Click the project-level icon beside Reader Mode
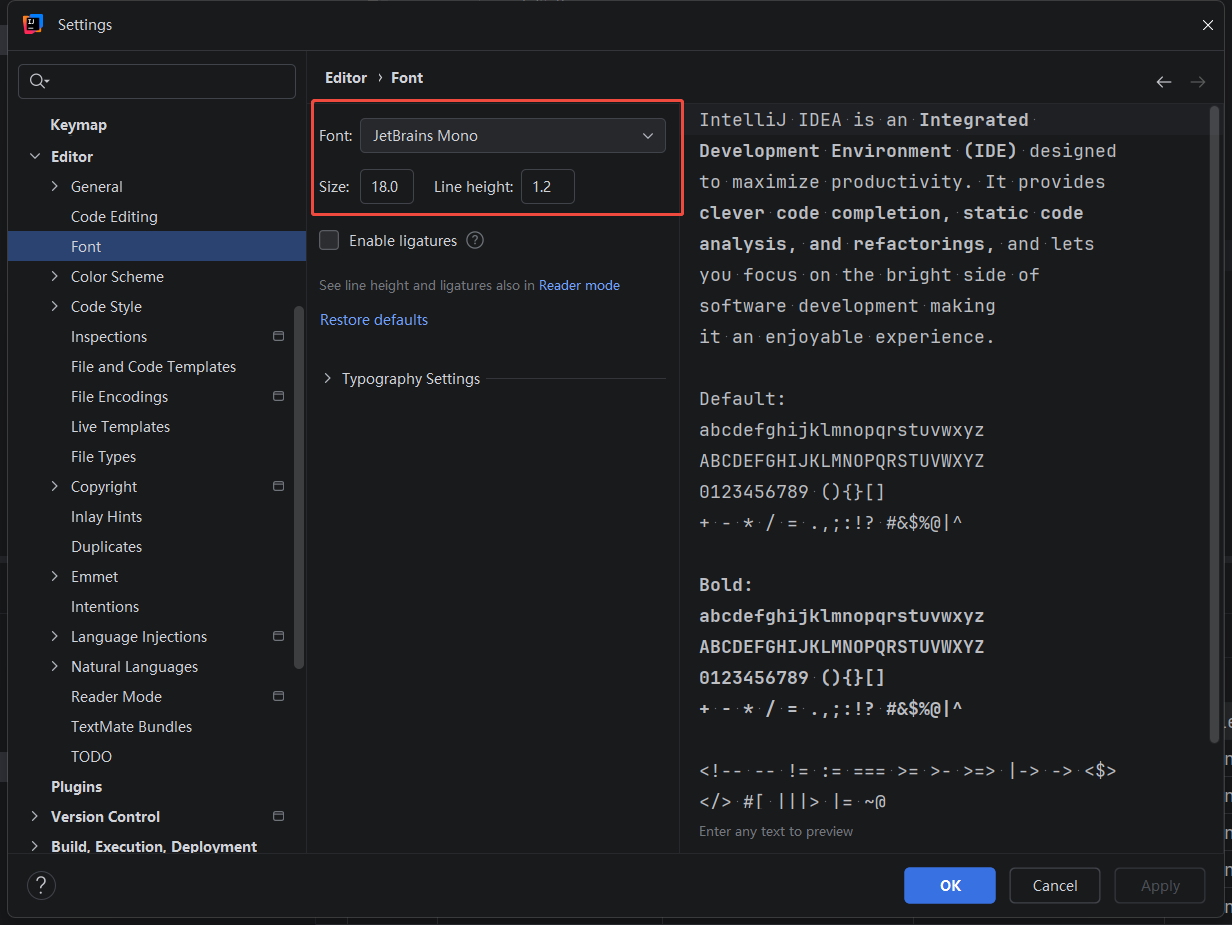 [279, 697]
